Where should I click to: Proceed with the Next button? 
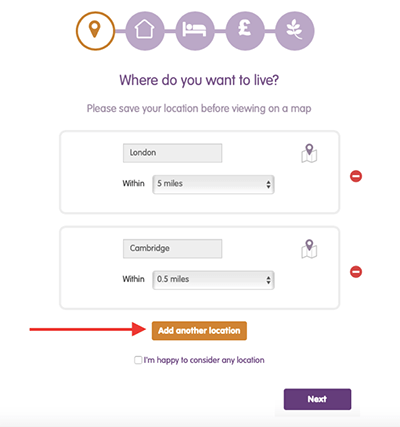click(x=317, y=399)
